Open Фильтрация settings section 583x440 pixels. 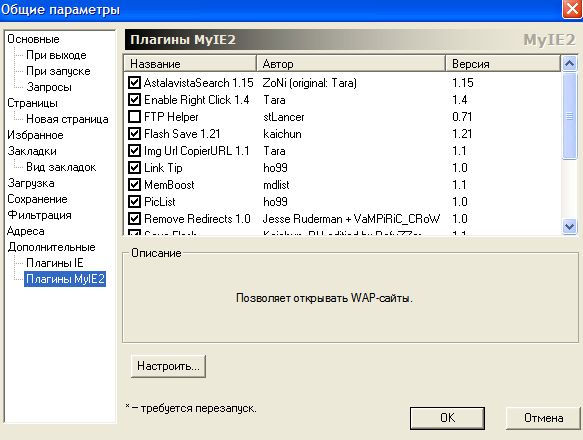pos(39,215)
